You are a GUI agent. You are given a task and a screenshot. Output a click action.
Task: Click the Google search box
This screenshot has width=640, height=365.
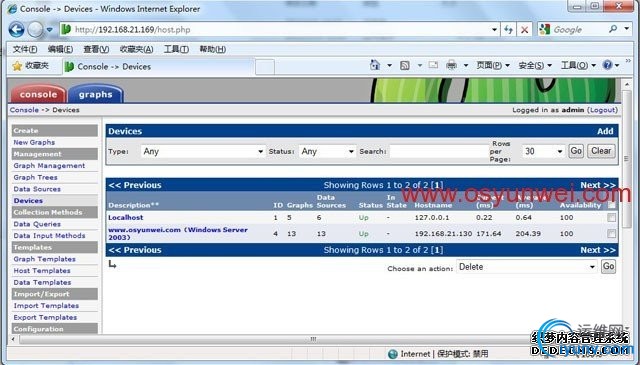[579, 29]
